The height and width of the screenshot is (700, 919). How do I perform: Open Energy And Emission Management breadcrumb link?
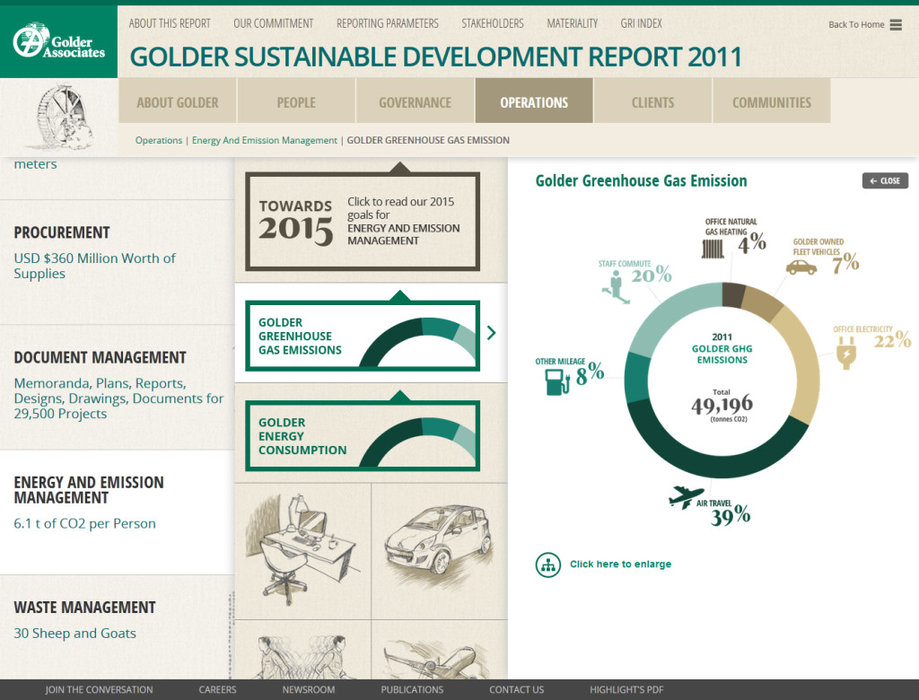[264, 141]
